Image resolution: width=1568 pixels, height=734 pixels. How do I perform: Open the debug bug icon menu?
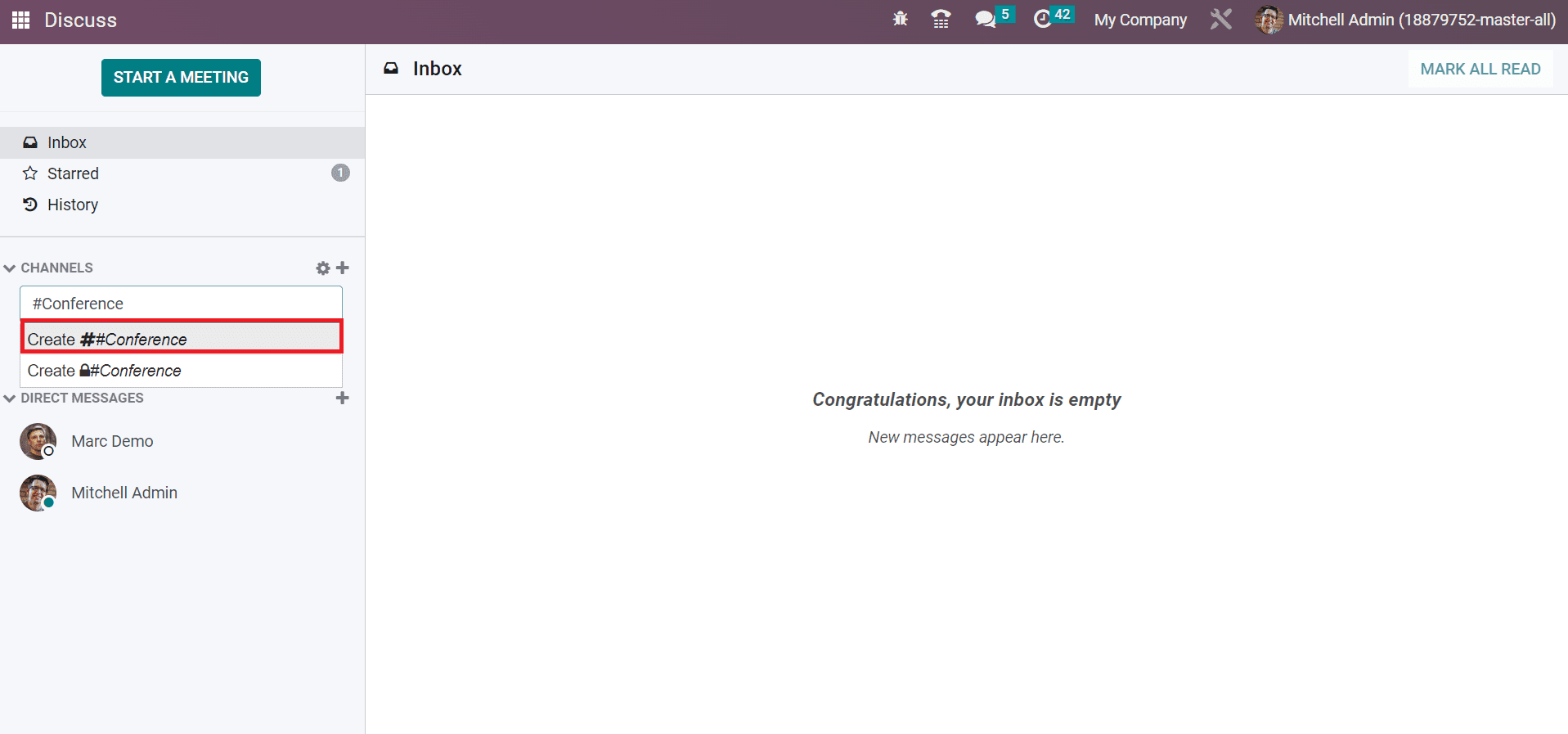coord(901,19)
